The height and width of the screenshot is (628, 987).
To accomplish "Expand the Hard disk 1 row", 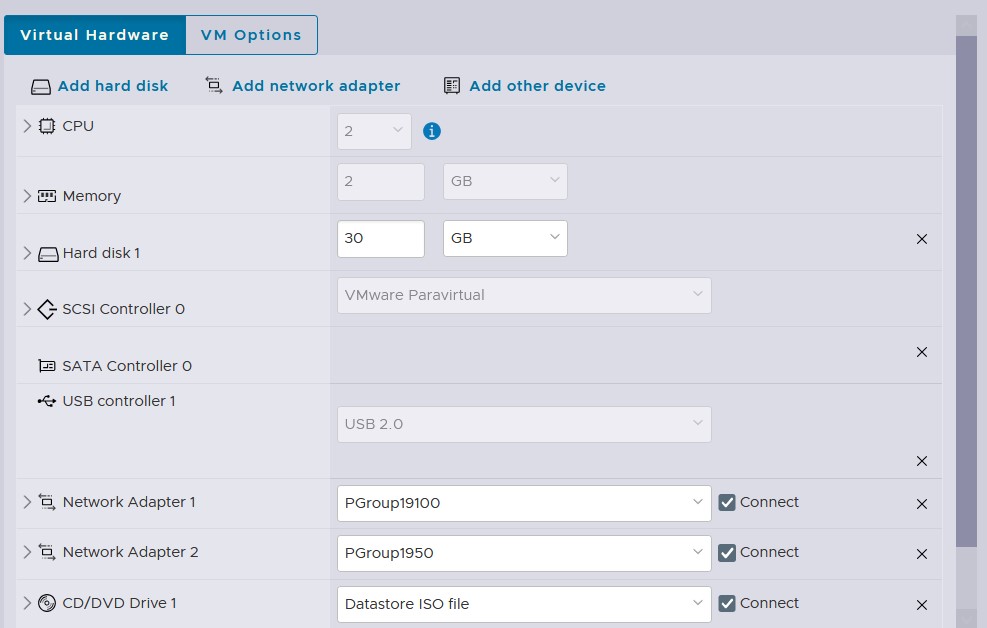I will click(27, 254).
